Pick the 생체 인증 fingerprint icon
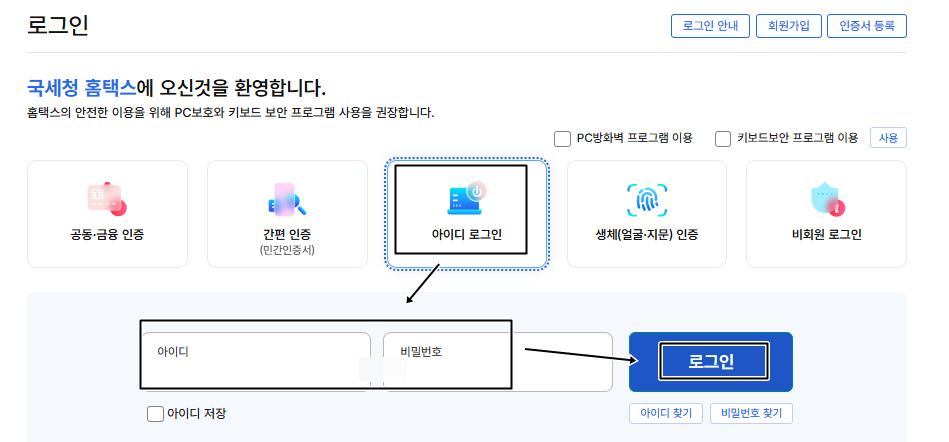 [646, 200]
